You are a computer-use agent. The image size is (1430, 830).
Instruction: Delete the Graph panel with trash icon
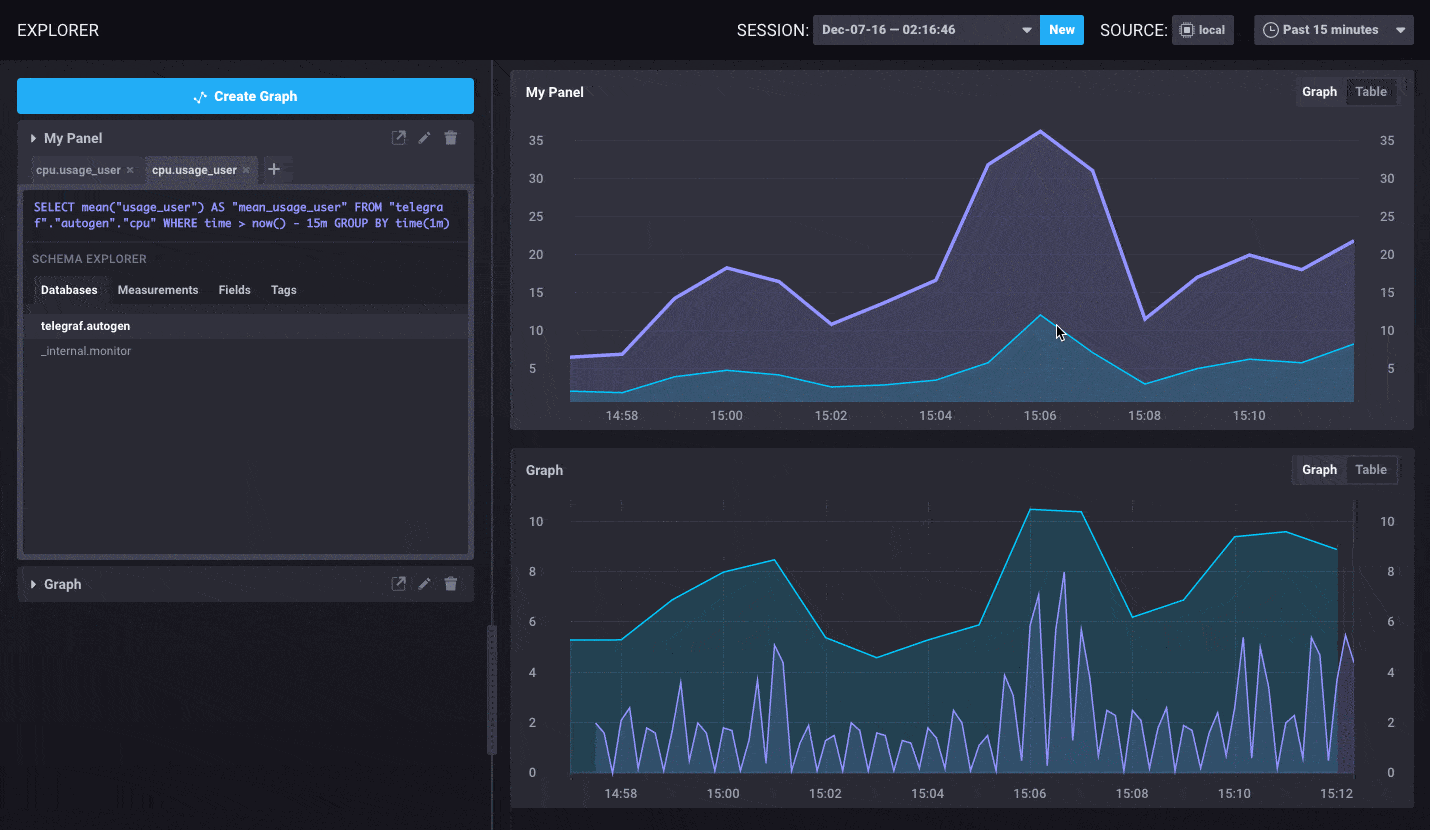point(451,584)
